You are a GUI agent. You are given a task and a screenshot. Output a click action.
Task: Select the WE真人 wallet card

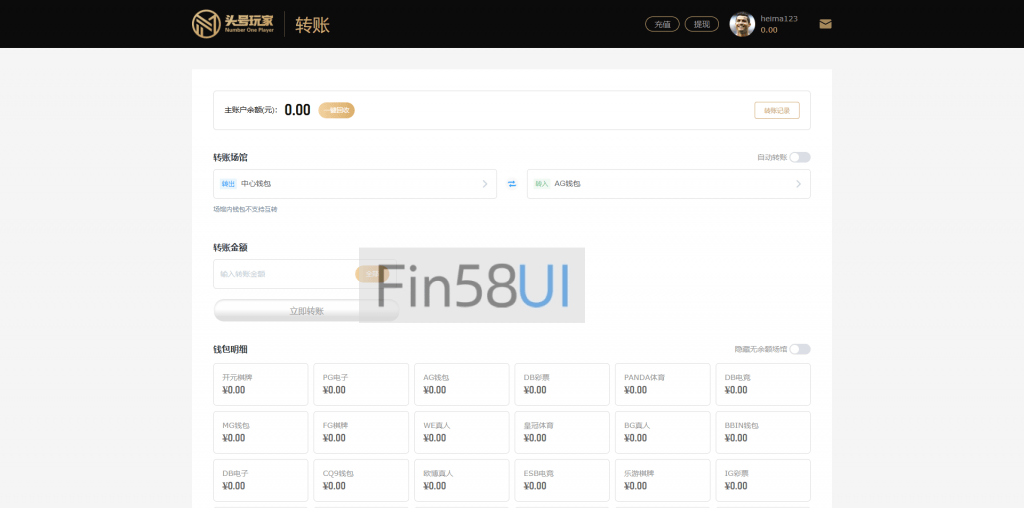[462, 432]
